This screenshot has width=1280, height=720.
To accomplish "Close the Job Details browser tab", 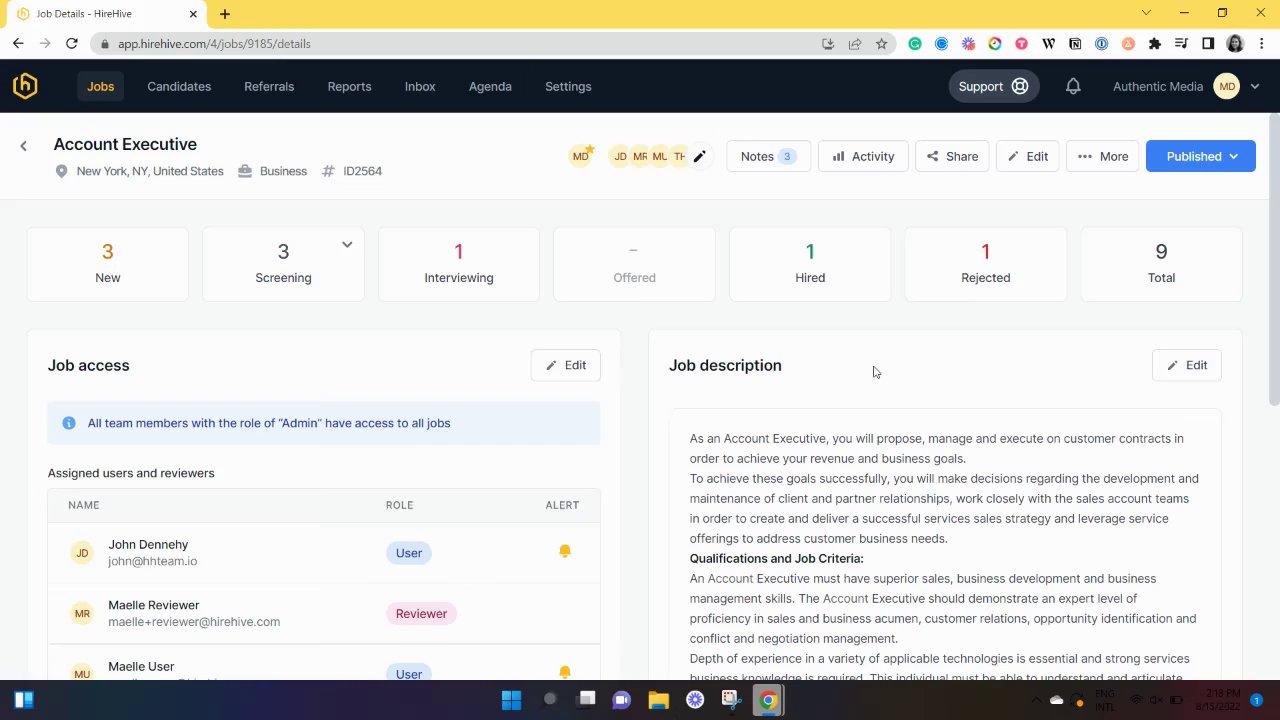I will pyautogui.click(x=193, y=14).
